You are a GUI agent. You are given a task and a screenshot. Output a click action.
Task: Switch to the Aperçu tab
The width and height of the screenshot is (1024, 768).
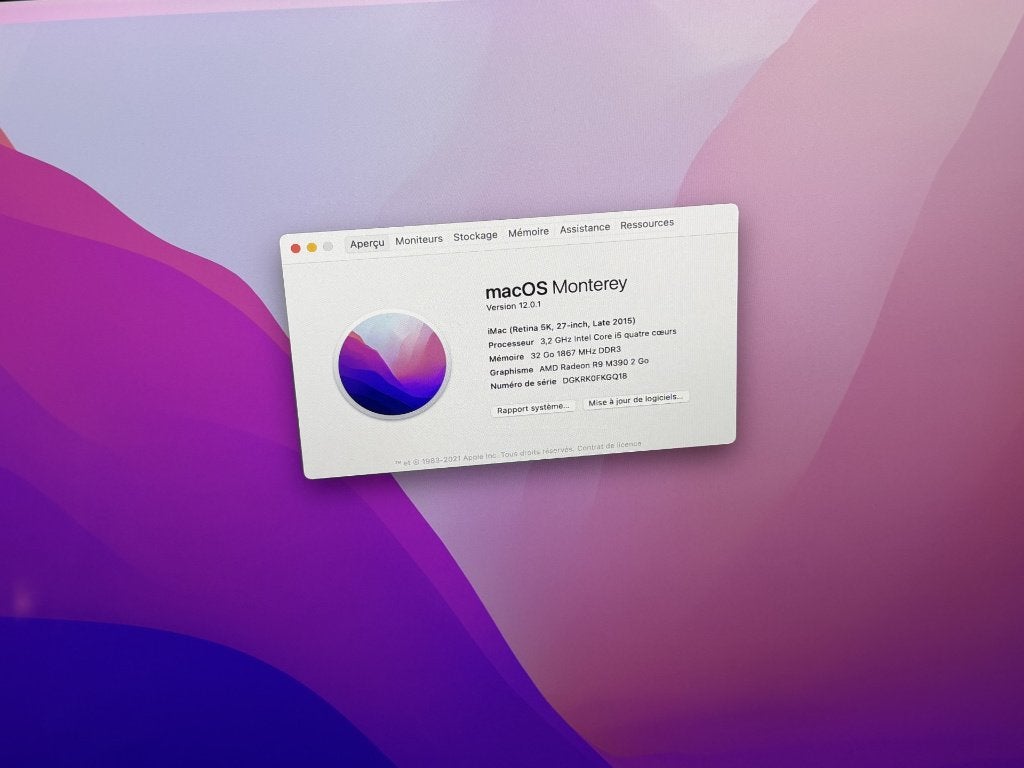coord(367,244)
